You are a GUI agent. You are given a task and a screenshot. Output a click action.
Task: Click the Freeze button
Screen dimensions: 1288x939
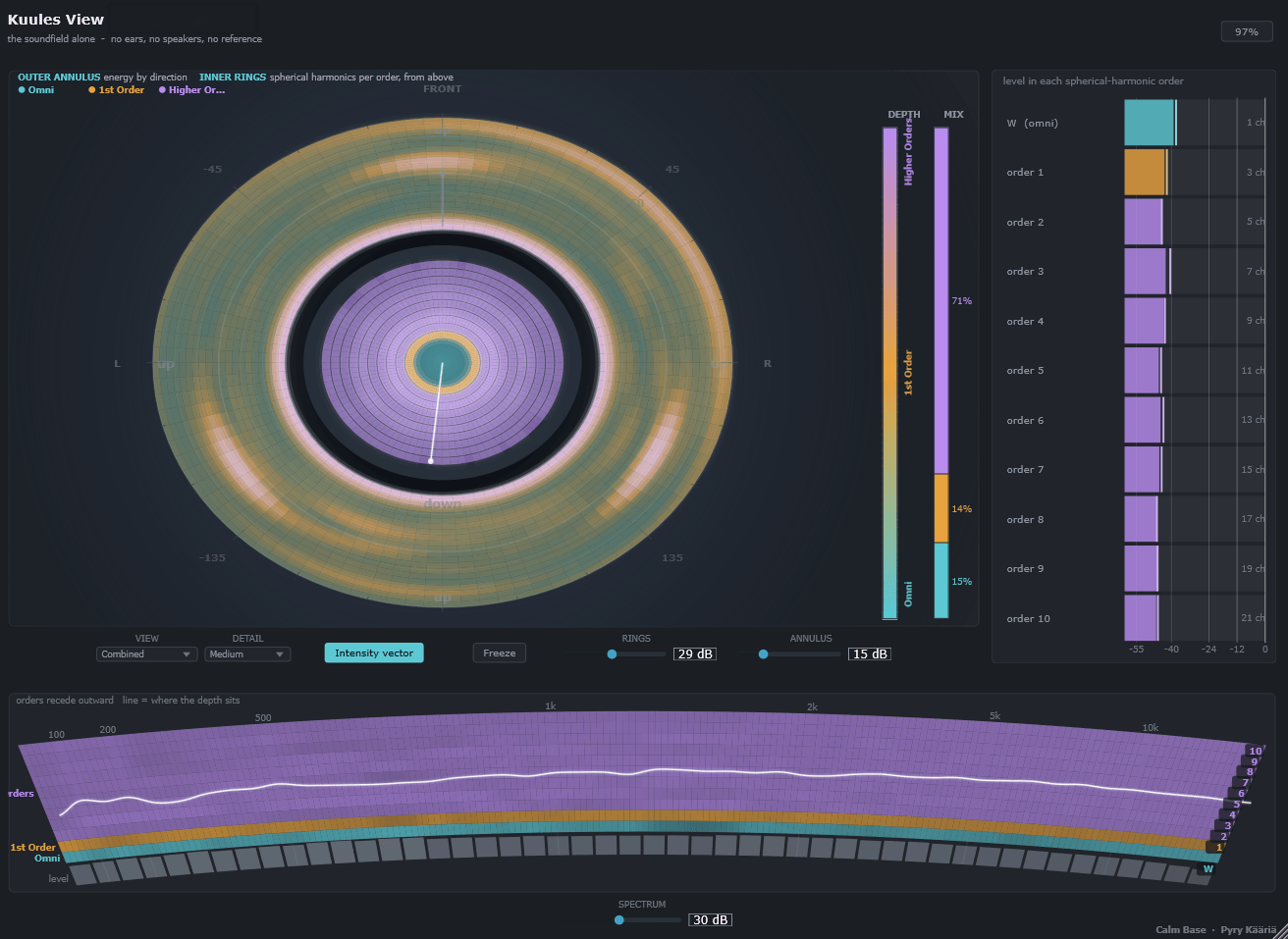pos(499,652)
